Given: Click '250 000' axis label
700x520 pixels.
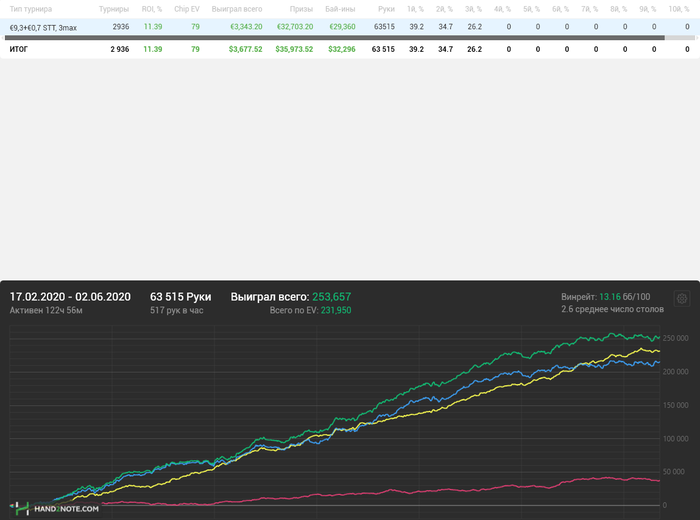Looking at the screenshot, I should click(x=675, y=338).
